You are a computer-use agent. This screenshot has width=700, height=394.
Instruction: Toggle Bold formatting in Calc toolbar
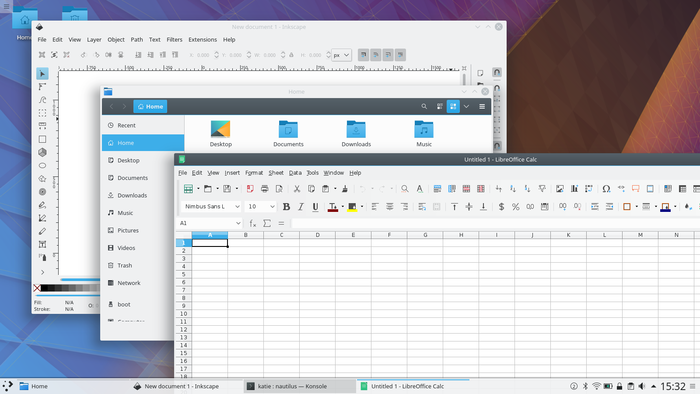point(286,207)
